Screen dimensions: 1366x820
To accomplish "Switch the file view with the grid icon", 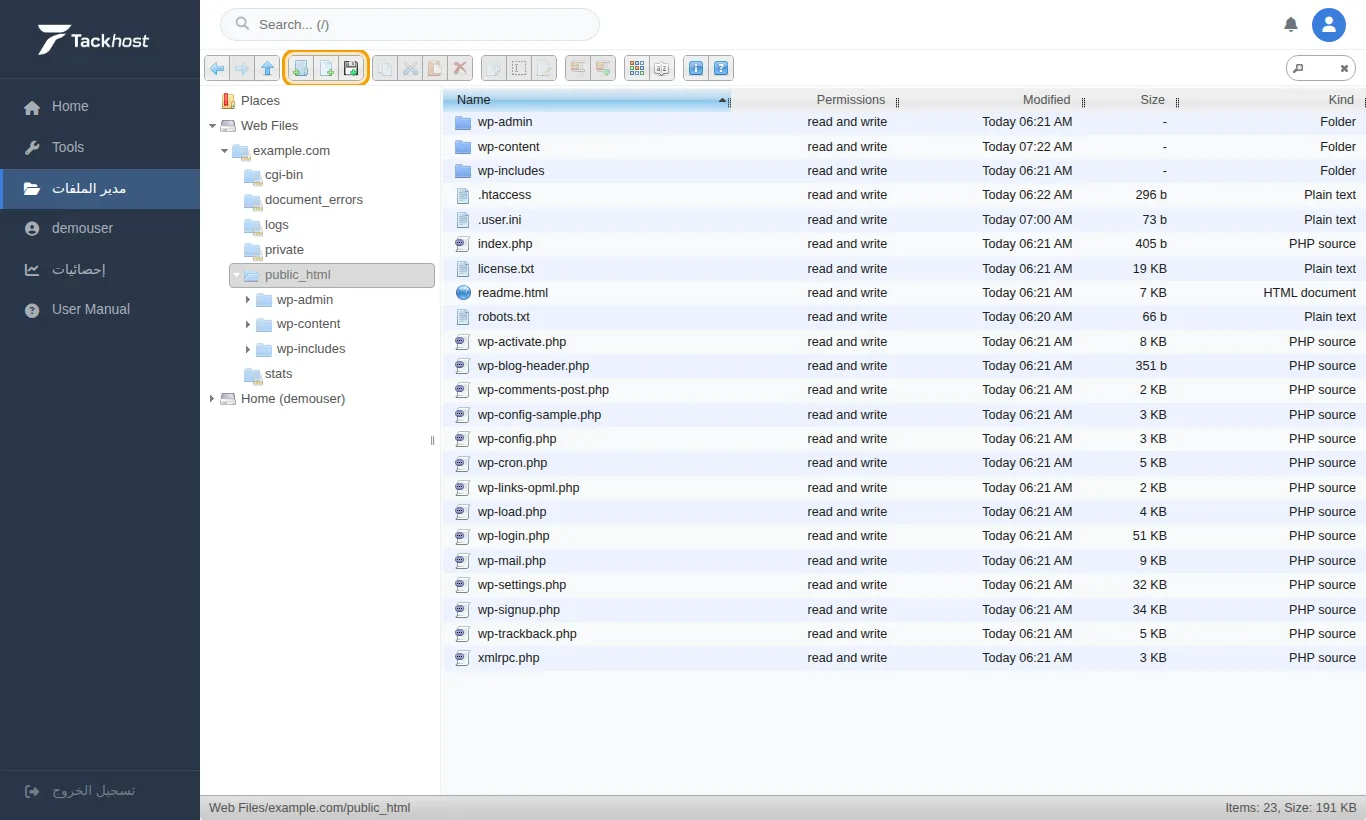I will click(x=636, y=68).
